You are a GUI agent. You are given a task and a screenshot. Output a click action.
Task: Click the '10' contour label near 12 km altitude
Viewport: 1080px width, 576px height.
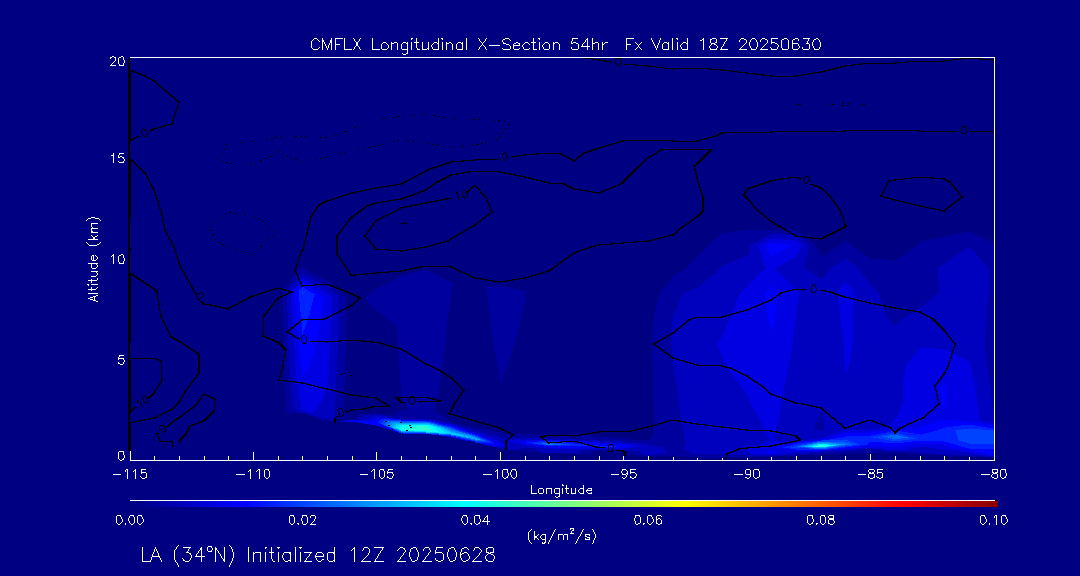click(x=461, y=195)
